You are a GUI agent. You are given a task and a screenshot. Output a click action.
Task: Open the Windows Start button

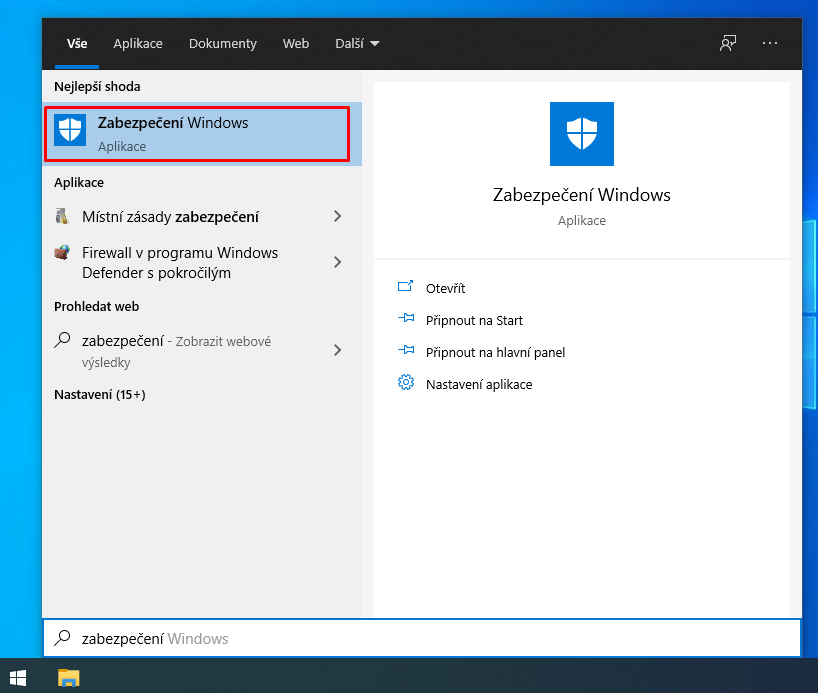tap(18, 678)
